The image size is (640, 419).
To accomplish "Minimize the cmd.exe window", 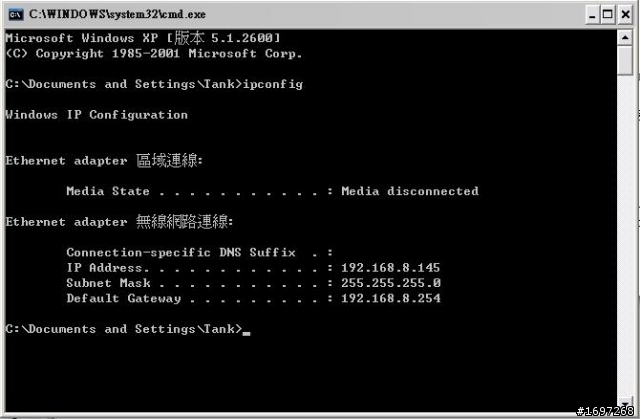I will coord(592,15).
